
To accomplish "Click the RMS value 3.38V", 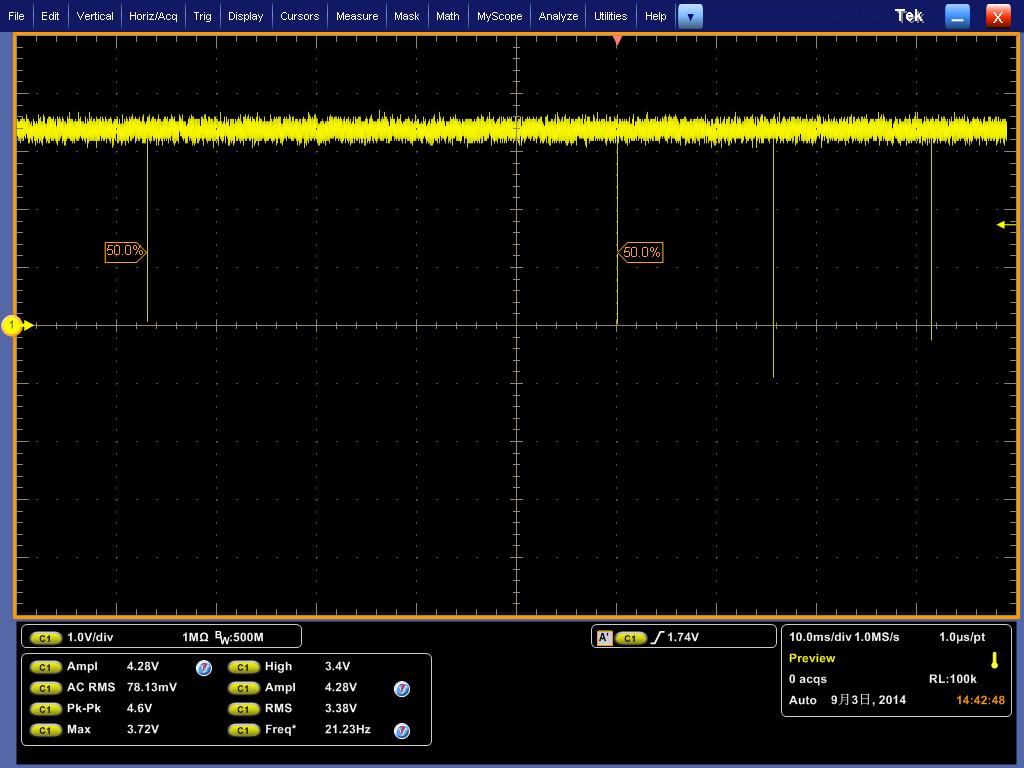I will pos(340,709).
